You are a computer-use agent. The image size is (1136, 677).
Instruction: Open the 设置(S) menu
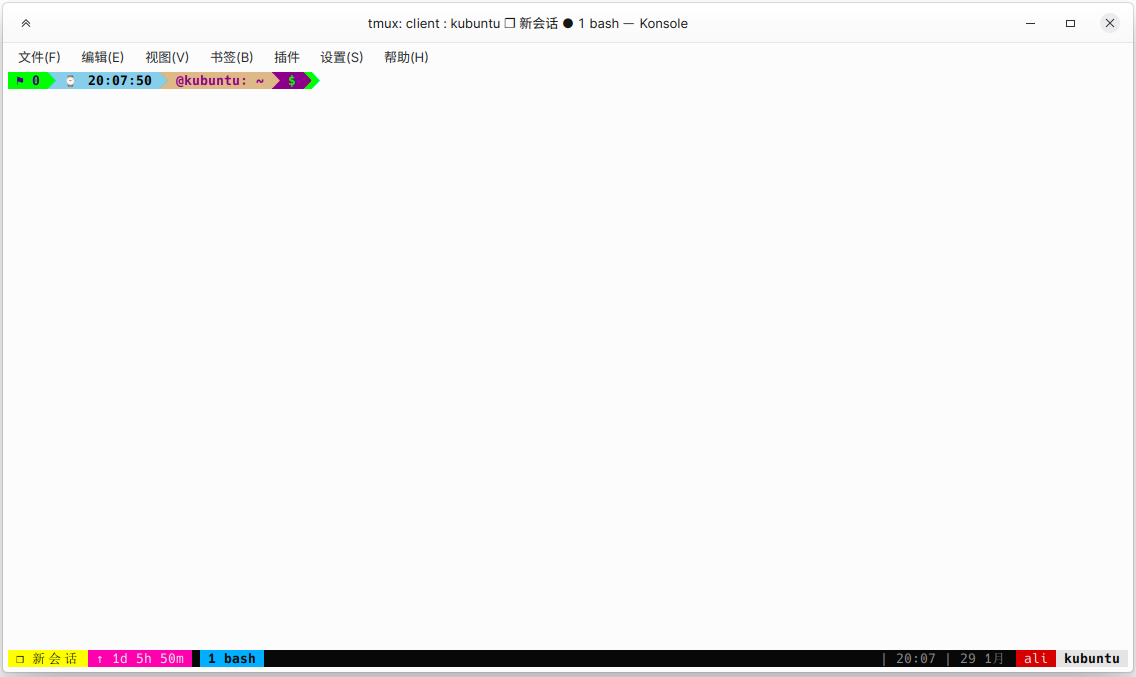342,57
